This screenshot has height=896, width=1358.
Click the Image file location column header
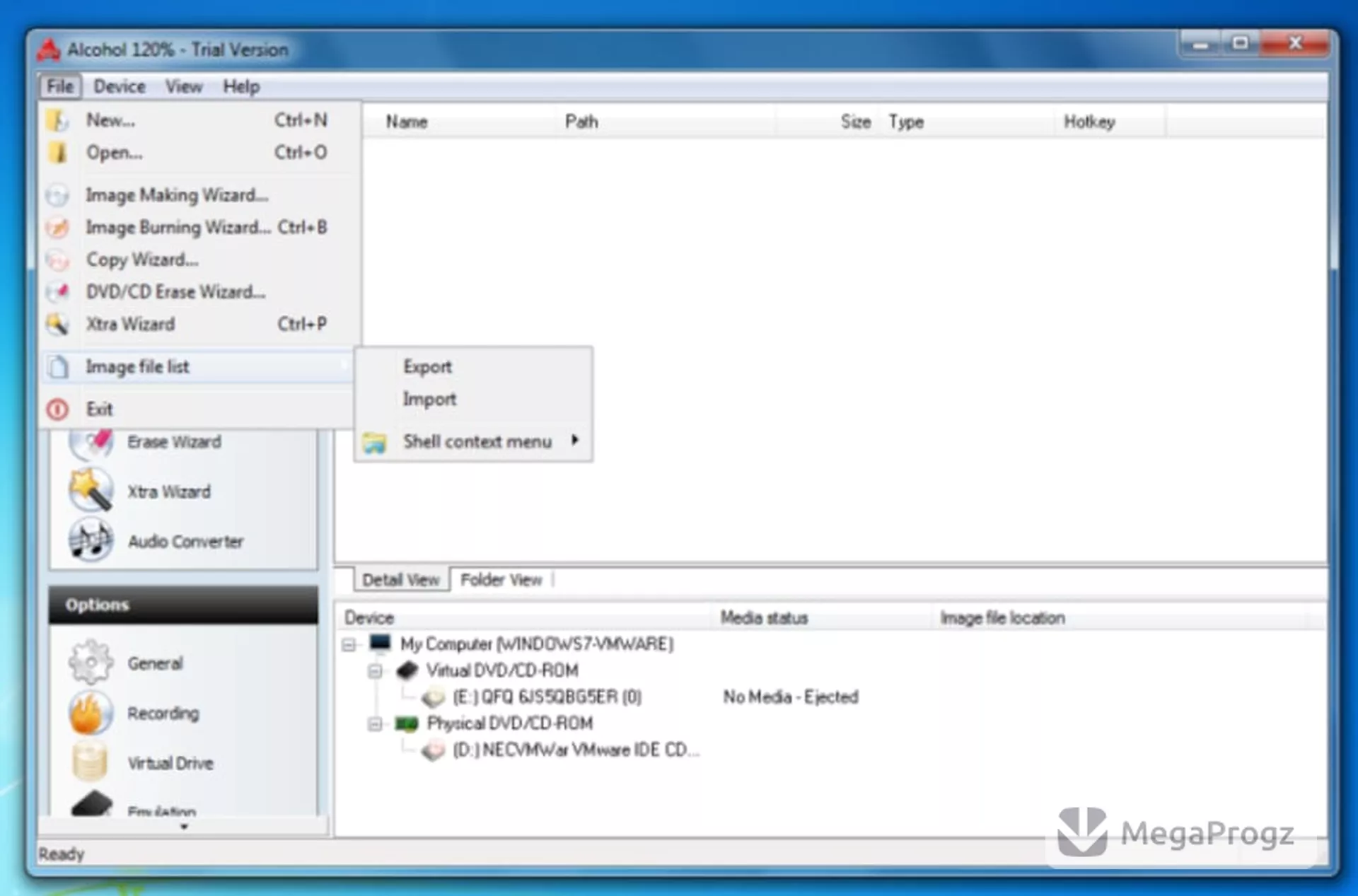[1120, 618]
